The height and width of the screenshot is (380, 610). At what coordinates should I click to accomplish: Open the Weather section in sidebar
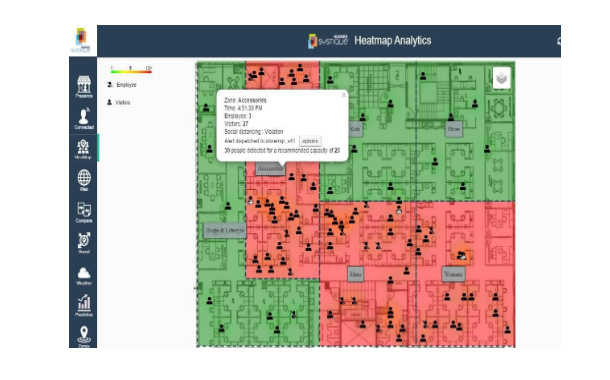pos(84,276)
